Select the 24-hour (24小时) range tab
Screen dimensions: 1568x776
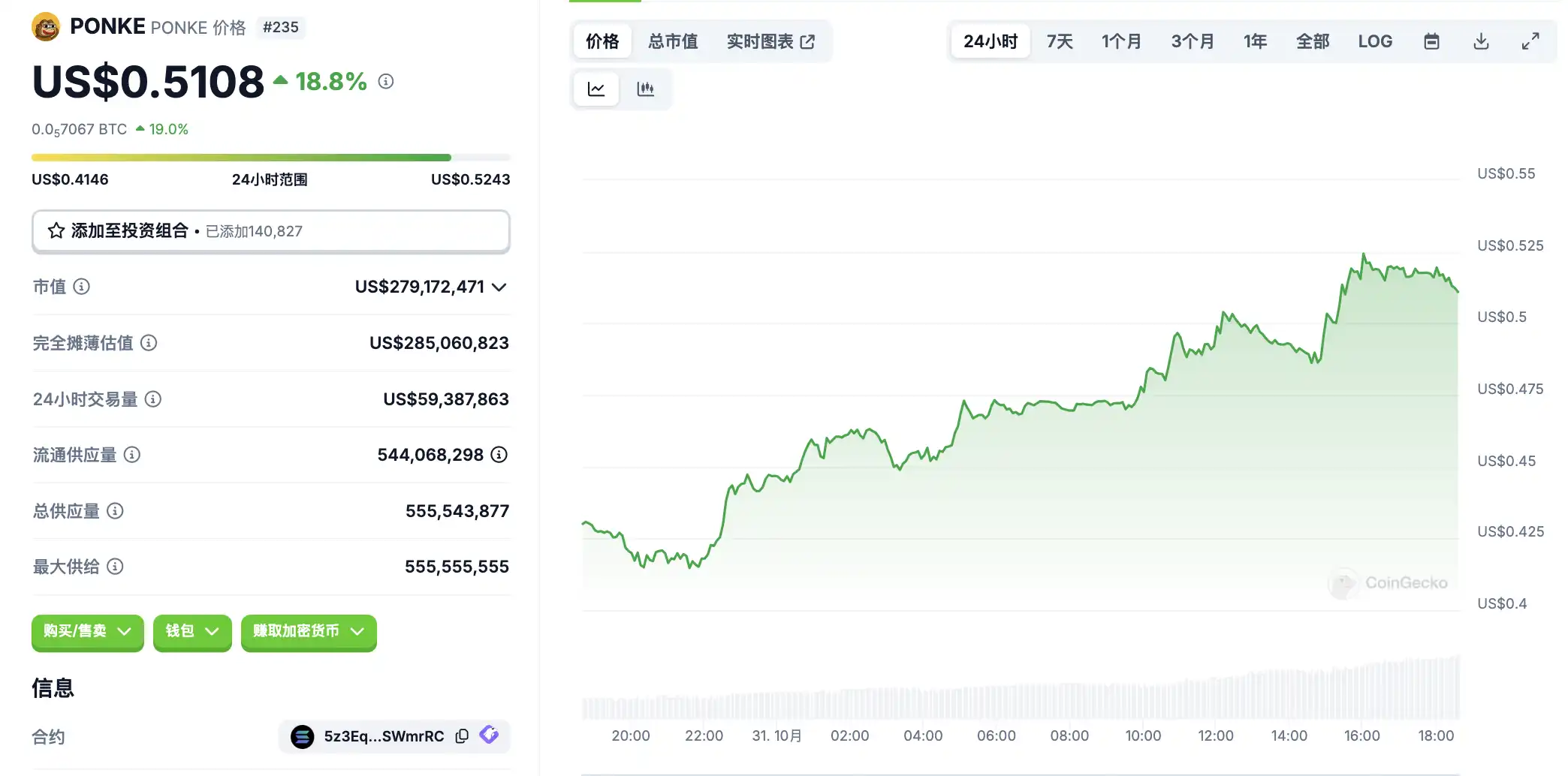(991, 41)
